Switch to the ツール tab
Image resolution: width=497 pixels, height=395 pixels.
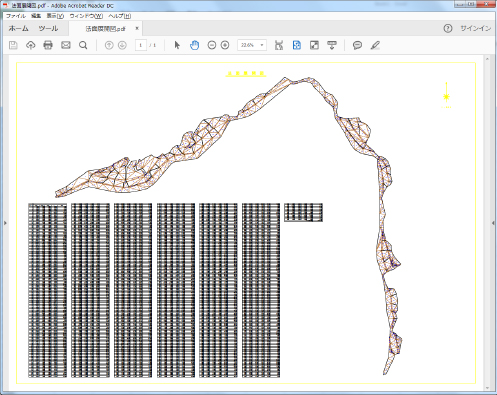(x=48, y=28)
